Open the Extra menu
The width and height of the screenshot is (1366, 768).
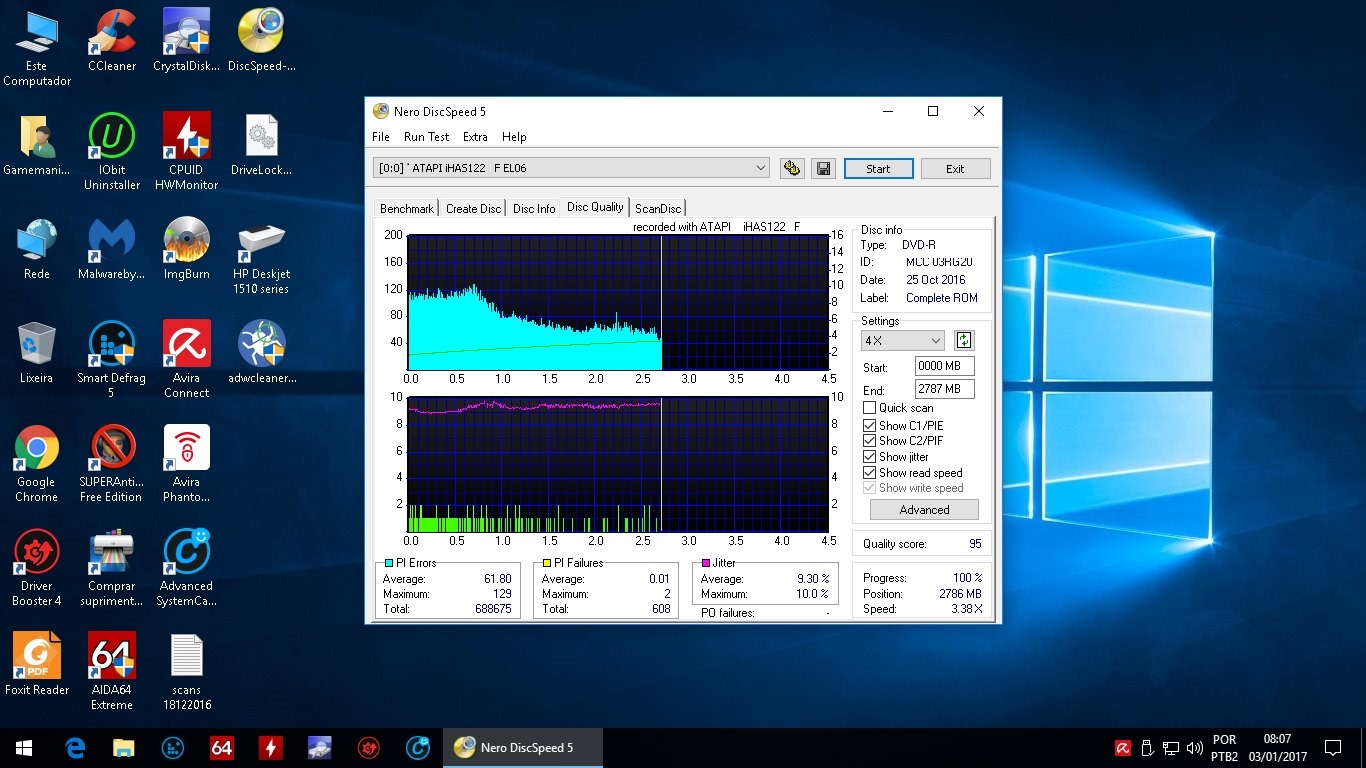click(475, 137)
